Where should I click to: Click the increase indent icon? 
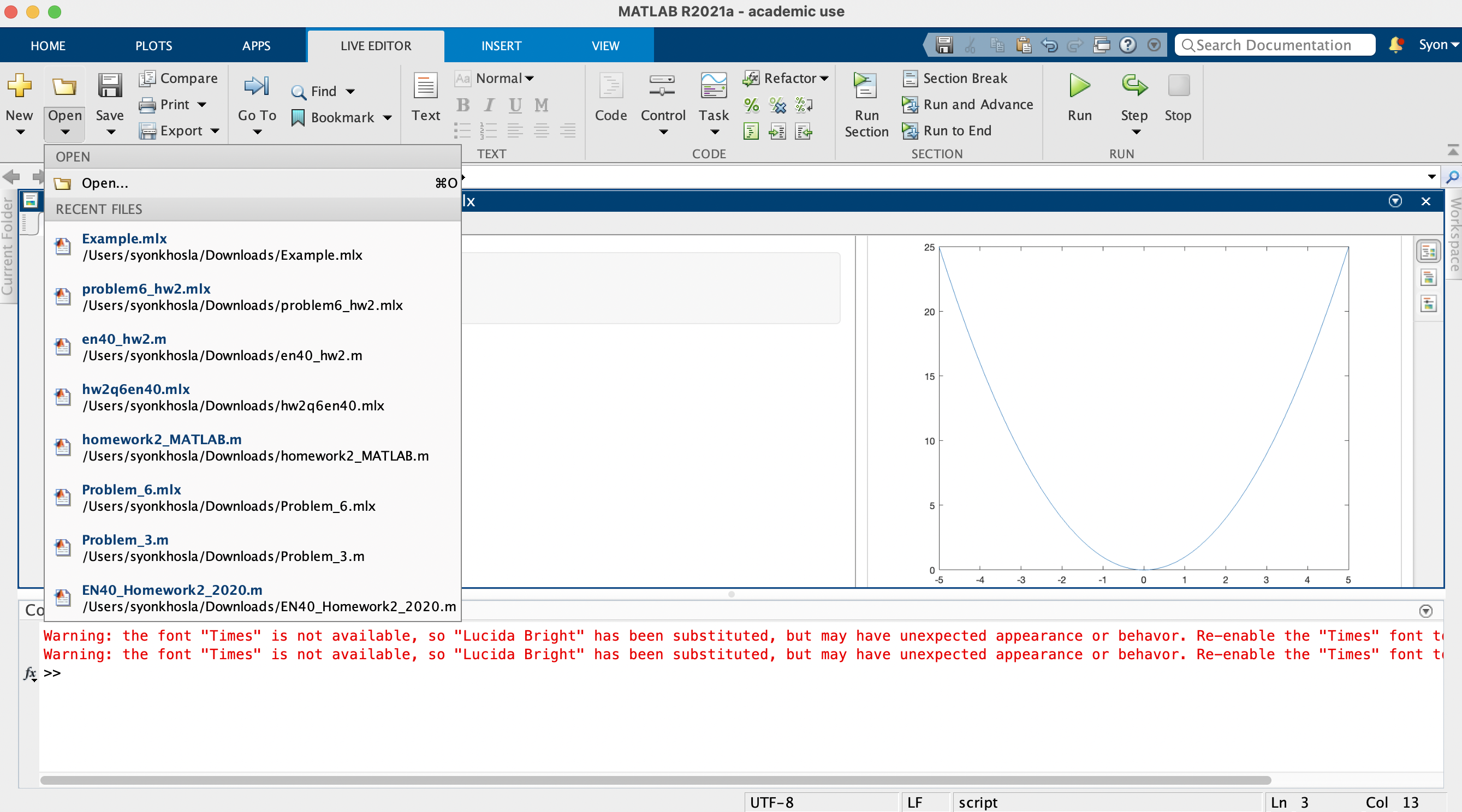coord(777,132)
